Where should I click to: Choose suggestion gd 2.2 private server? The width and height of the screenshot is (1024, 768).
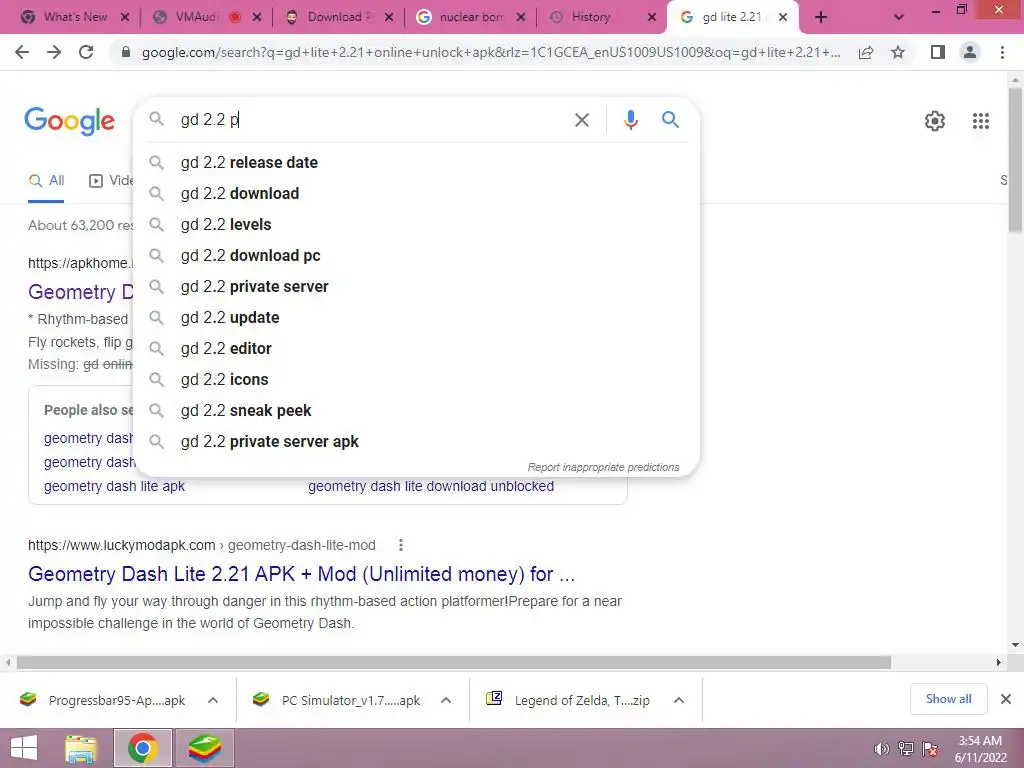(x=417, y=287)
